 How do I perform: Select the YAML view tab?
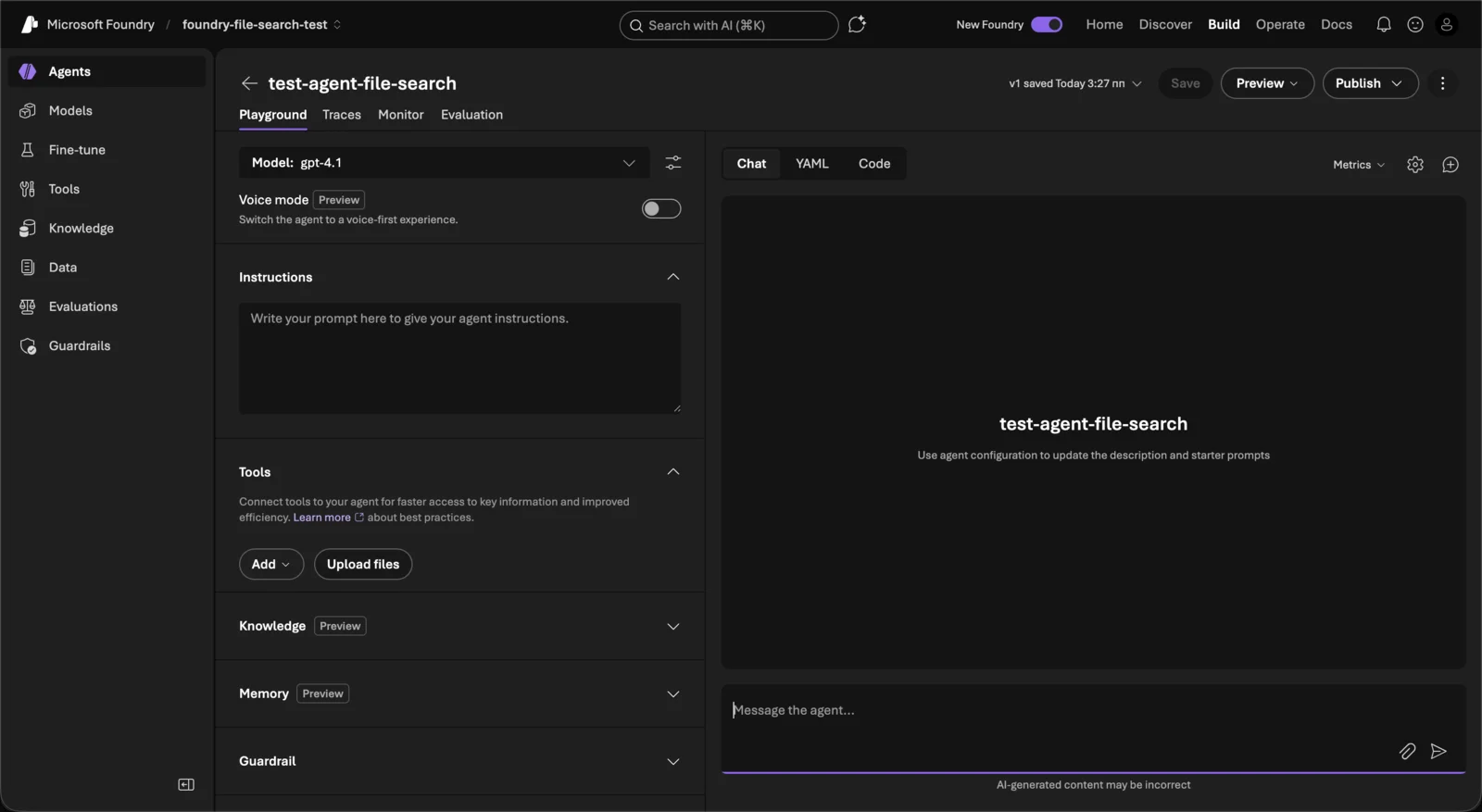click(811, 164)
